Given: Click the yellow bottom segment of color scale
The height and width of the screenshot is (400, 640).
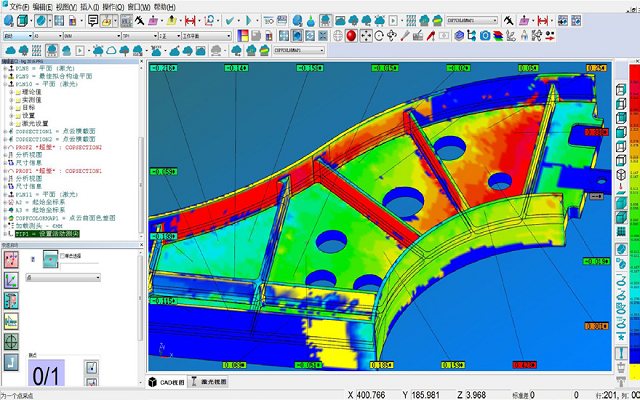Looking at the screenshot, I should pyautogui.click(x=634, y=372).
